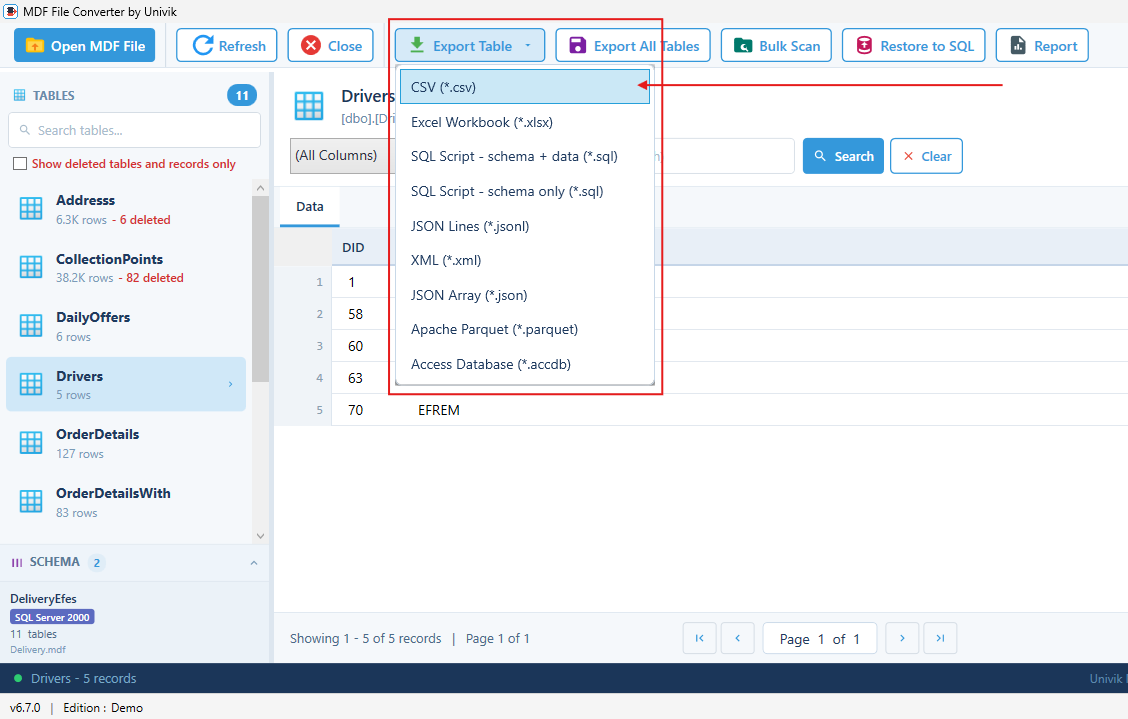Click the table list scroll up arrow
The height and width of the screenshot is (719, 1128).
click(260, 188)
